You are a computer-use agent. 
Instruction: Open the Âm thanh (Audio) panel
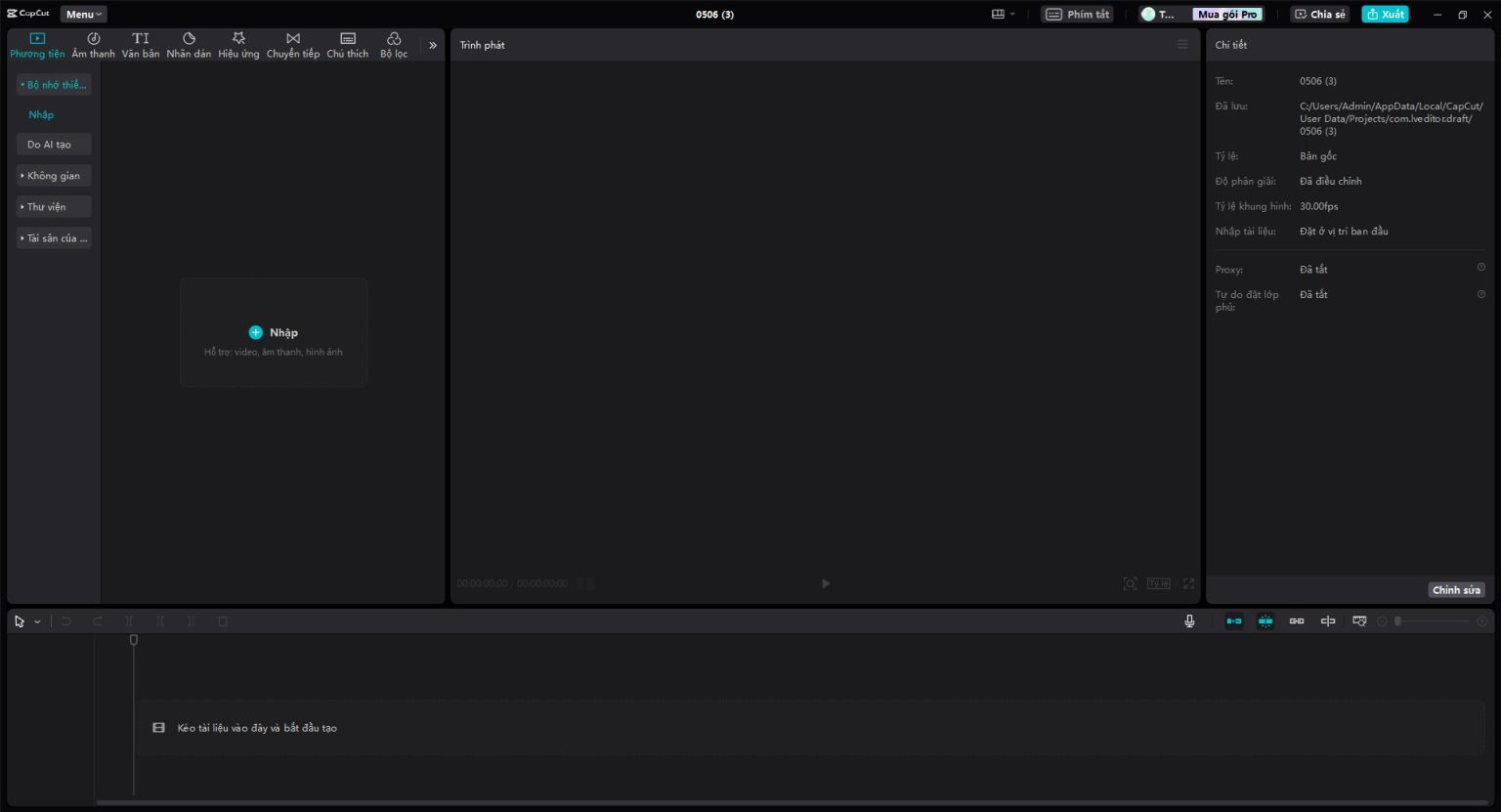93,44
